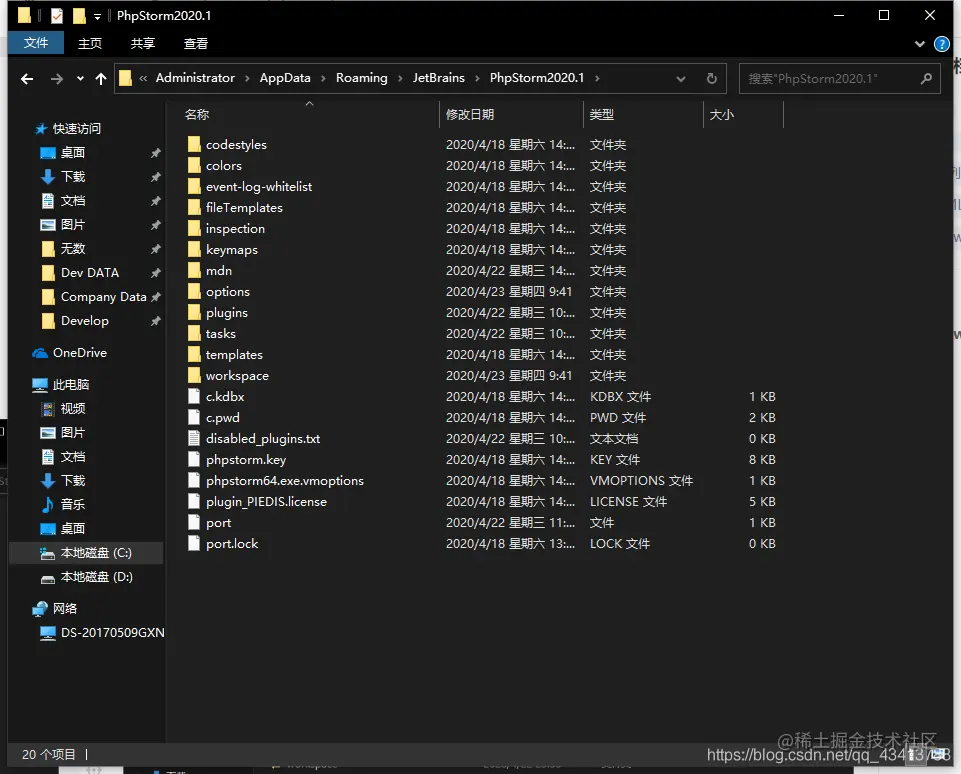This screenshot has width=961, height=774.
Task: Expand the chevron after PhpStorm2020.1 in path
Action: point(597,78)
